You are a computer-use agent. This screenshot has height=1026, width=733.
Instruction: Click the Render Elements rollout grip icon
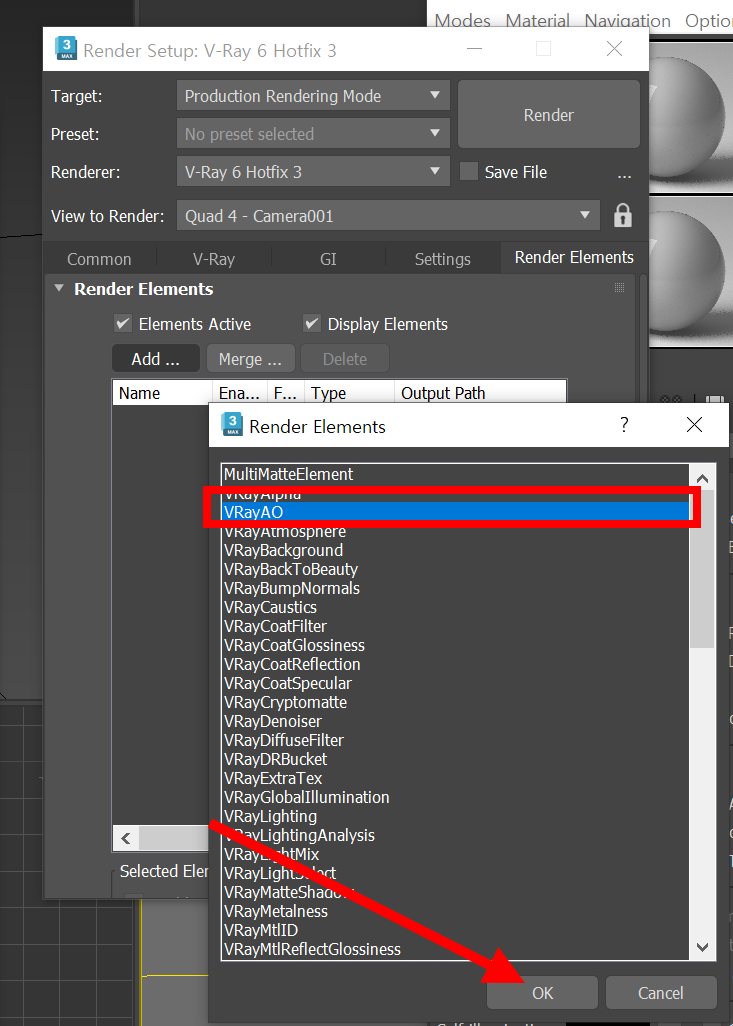coord(619,288)
